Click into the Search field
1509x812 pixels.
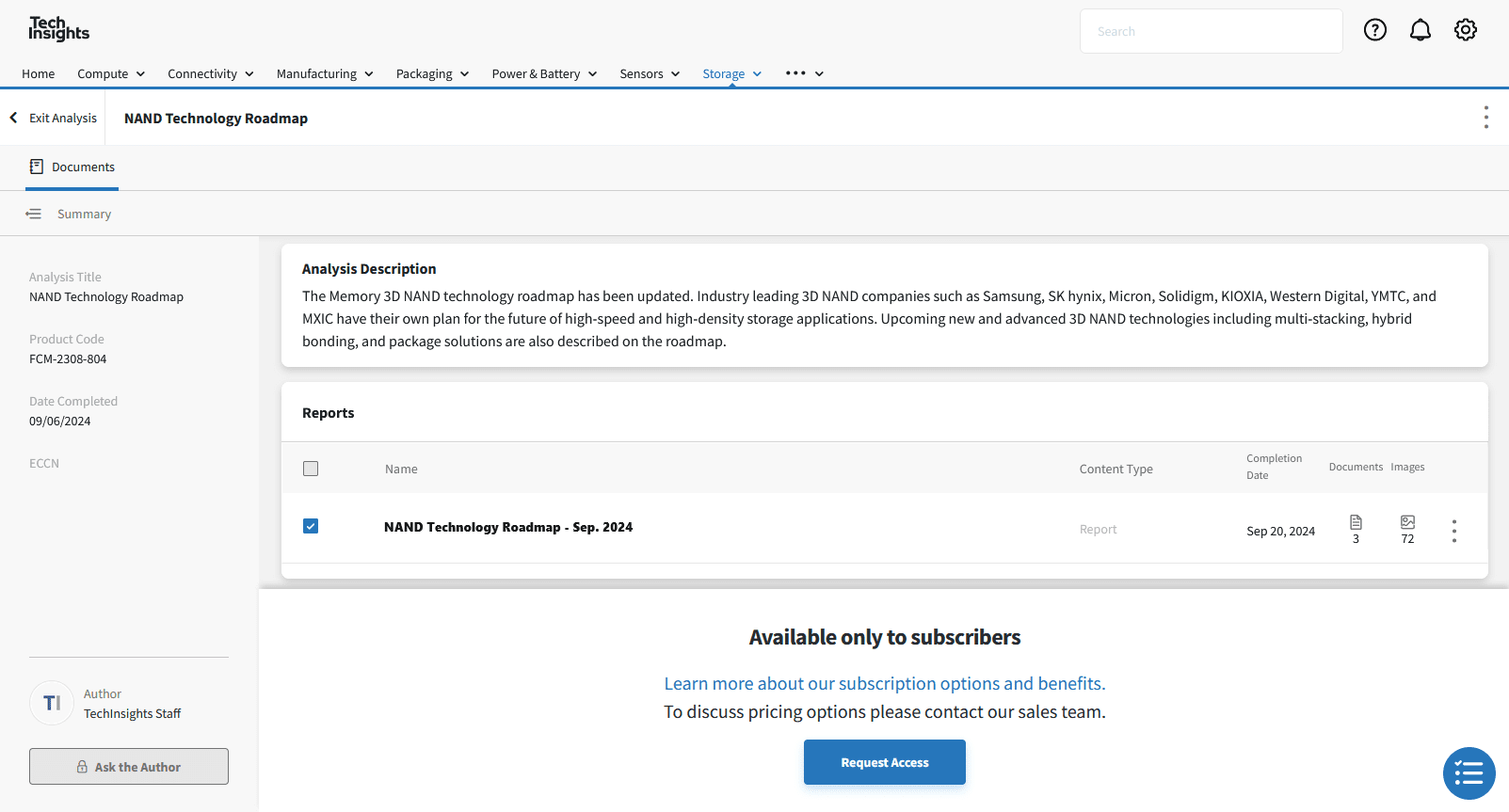pos(1211,31)
